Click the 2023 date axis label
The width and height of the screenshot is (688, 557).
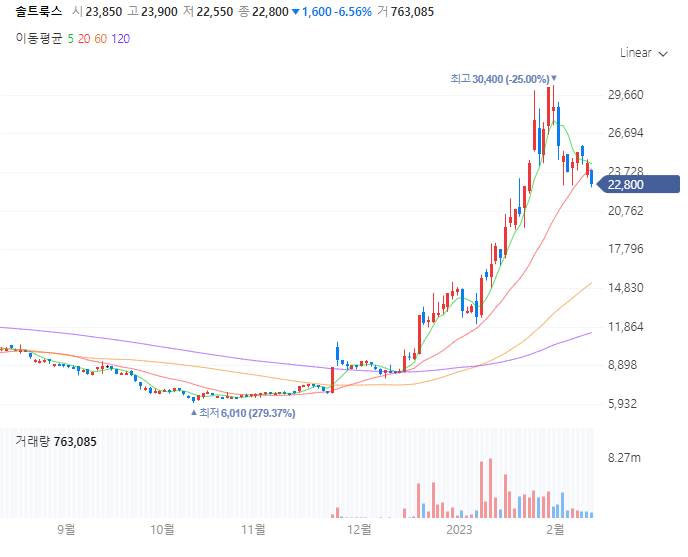459,530
